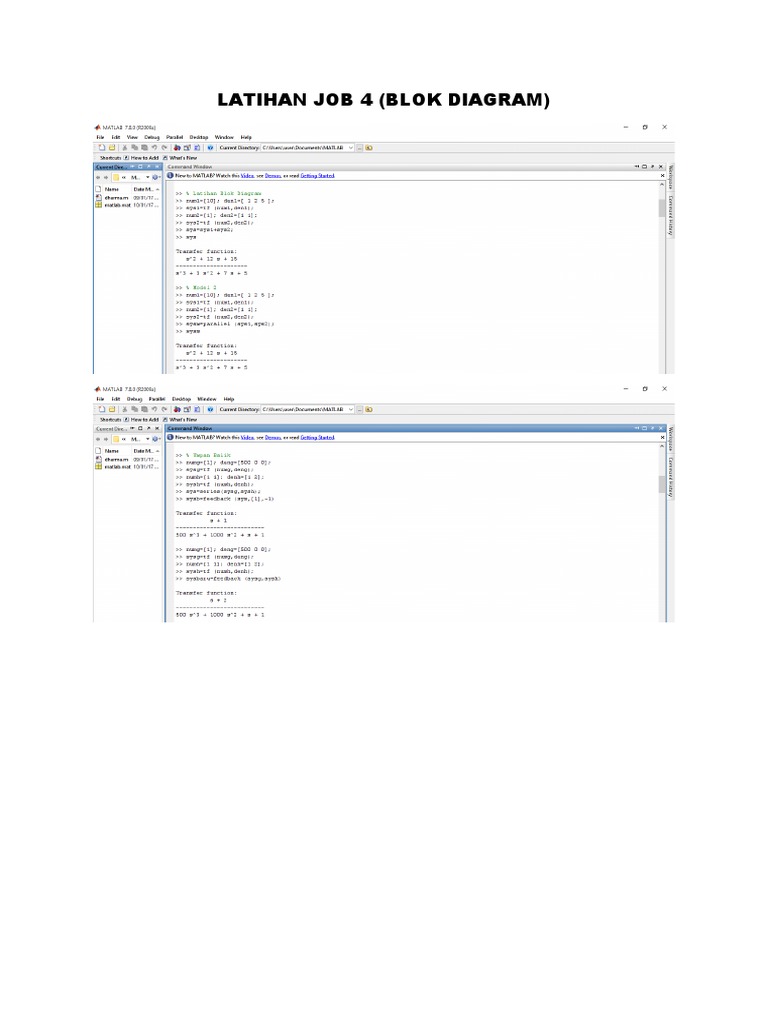Image resolution: width=768 pixels, height=1024 pixels.
Task: Click Paste icon in Latihan Blok Diagram MATLAB window
Action: [x=144, y=148]
